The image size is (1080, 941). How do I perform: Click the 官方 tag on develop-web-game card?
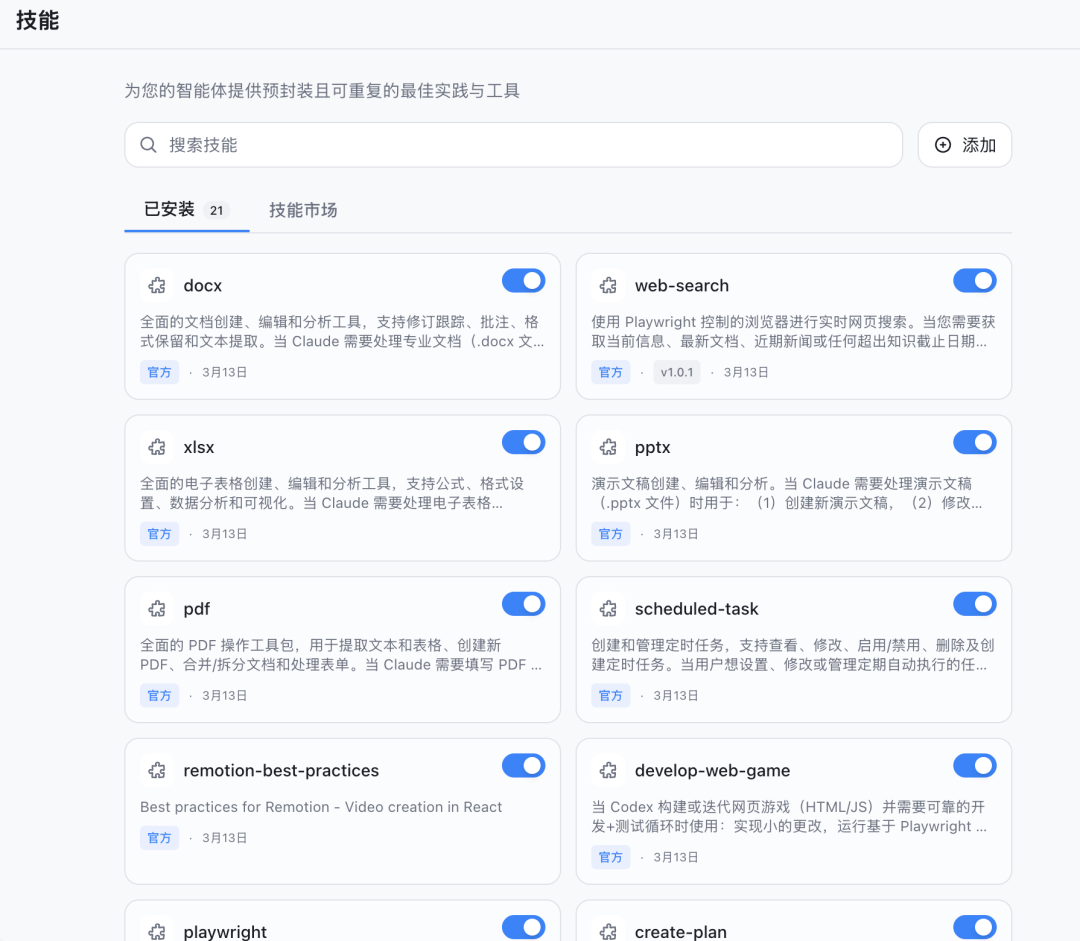click(610, 857)
